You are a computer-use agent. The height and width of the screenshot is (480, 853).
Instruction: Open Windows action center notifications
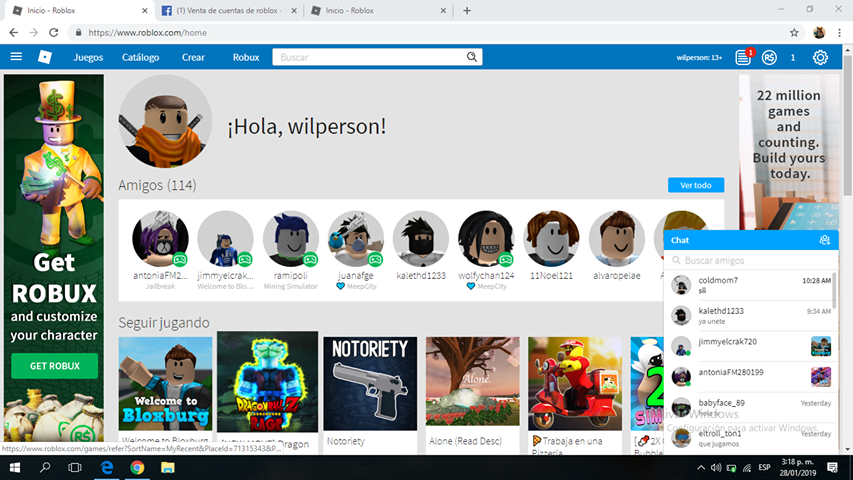pyautogui.click(x=832, y=467)
